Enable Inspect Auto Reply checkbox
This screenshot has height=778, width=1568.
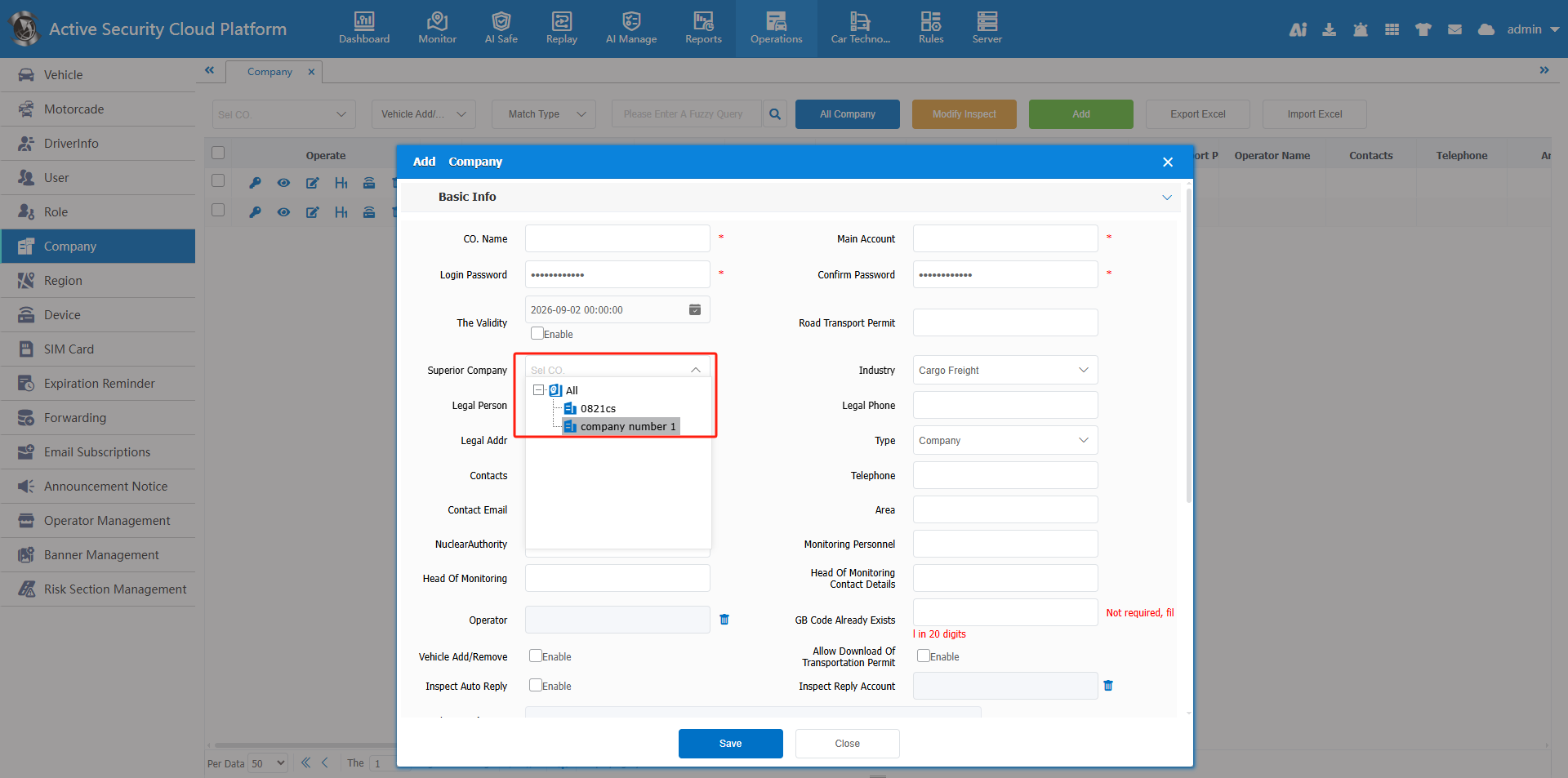click(x=536, y=686)
